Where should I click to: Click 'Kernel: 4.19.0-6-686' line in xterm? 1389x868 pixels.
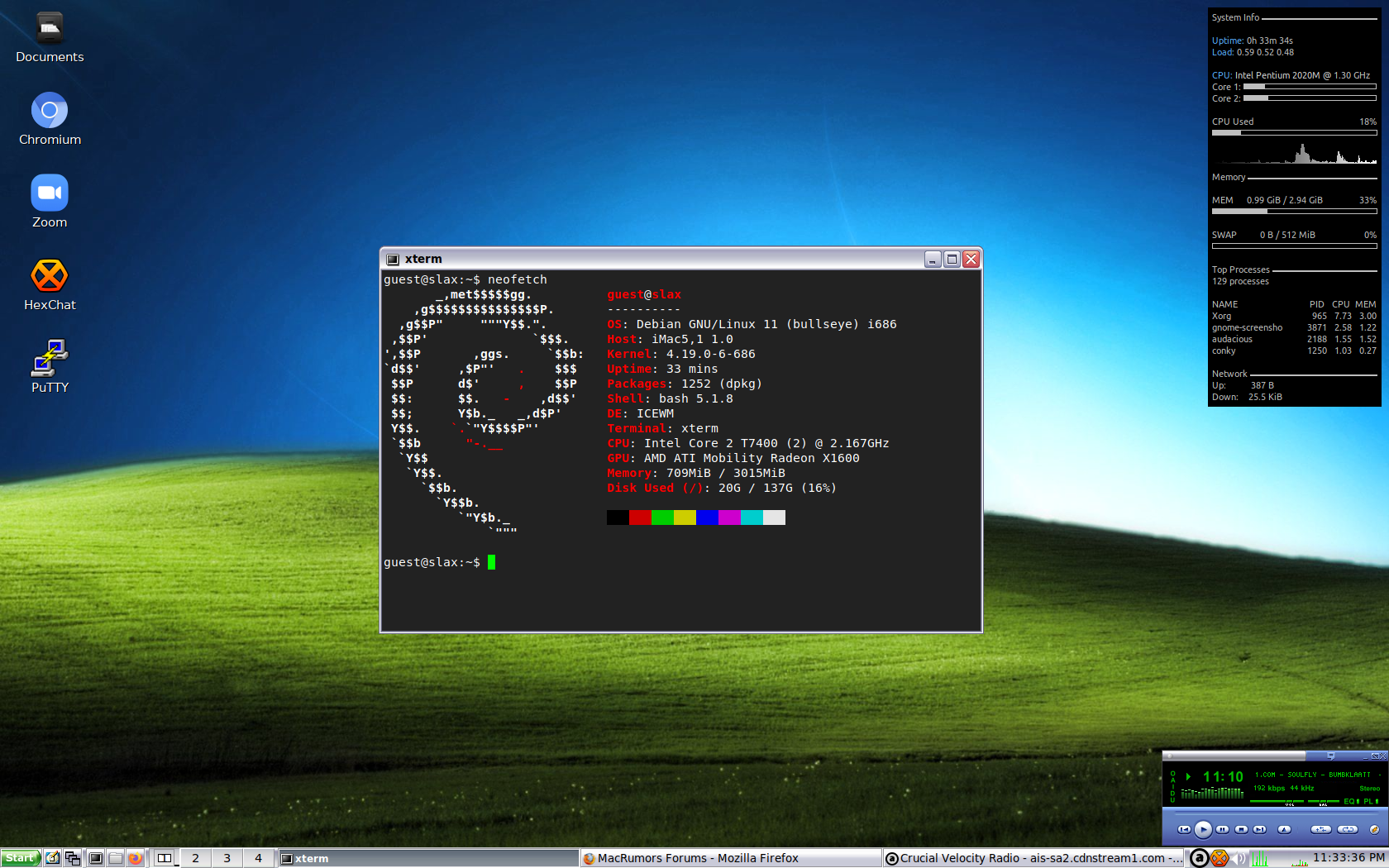click(x=681, y=354)
